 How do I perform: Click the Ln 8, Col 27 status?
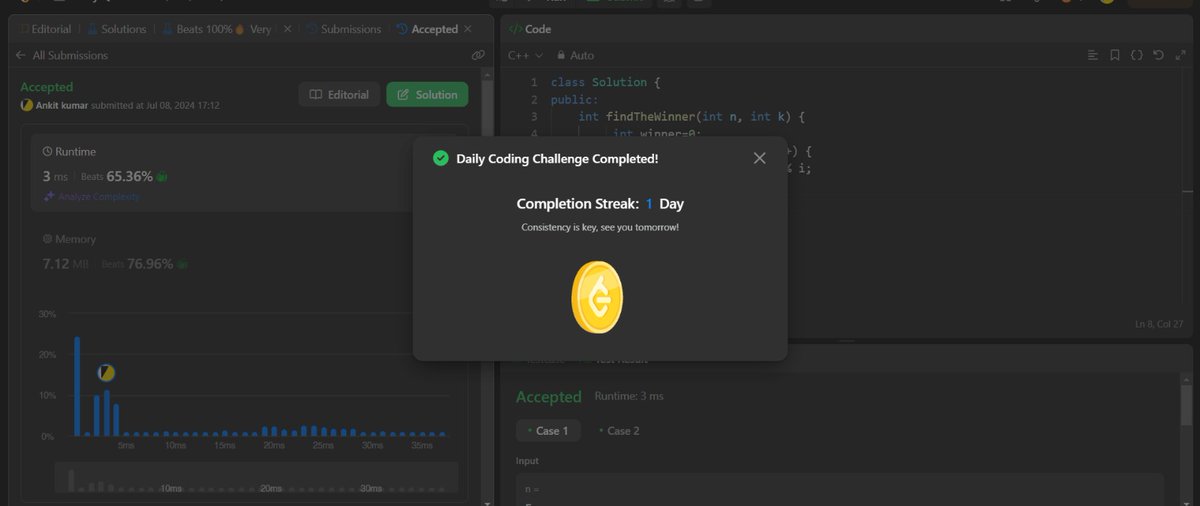pyautogui.click(x=1159, y=324)
